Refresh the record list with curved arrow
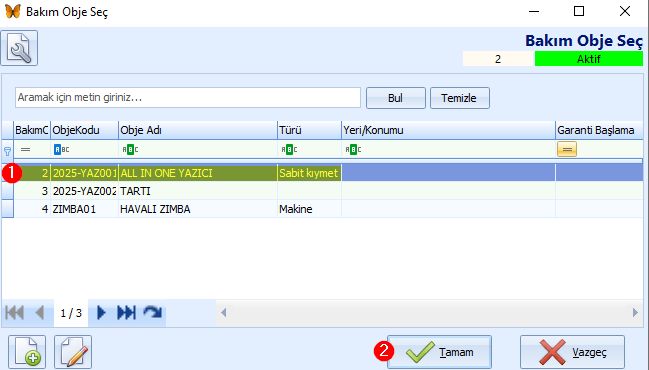649x370 pixels. click(x=153, y=312)
